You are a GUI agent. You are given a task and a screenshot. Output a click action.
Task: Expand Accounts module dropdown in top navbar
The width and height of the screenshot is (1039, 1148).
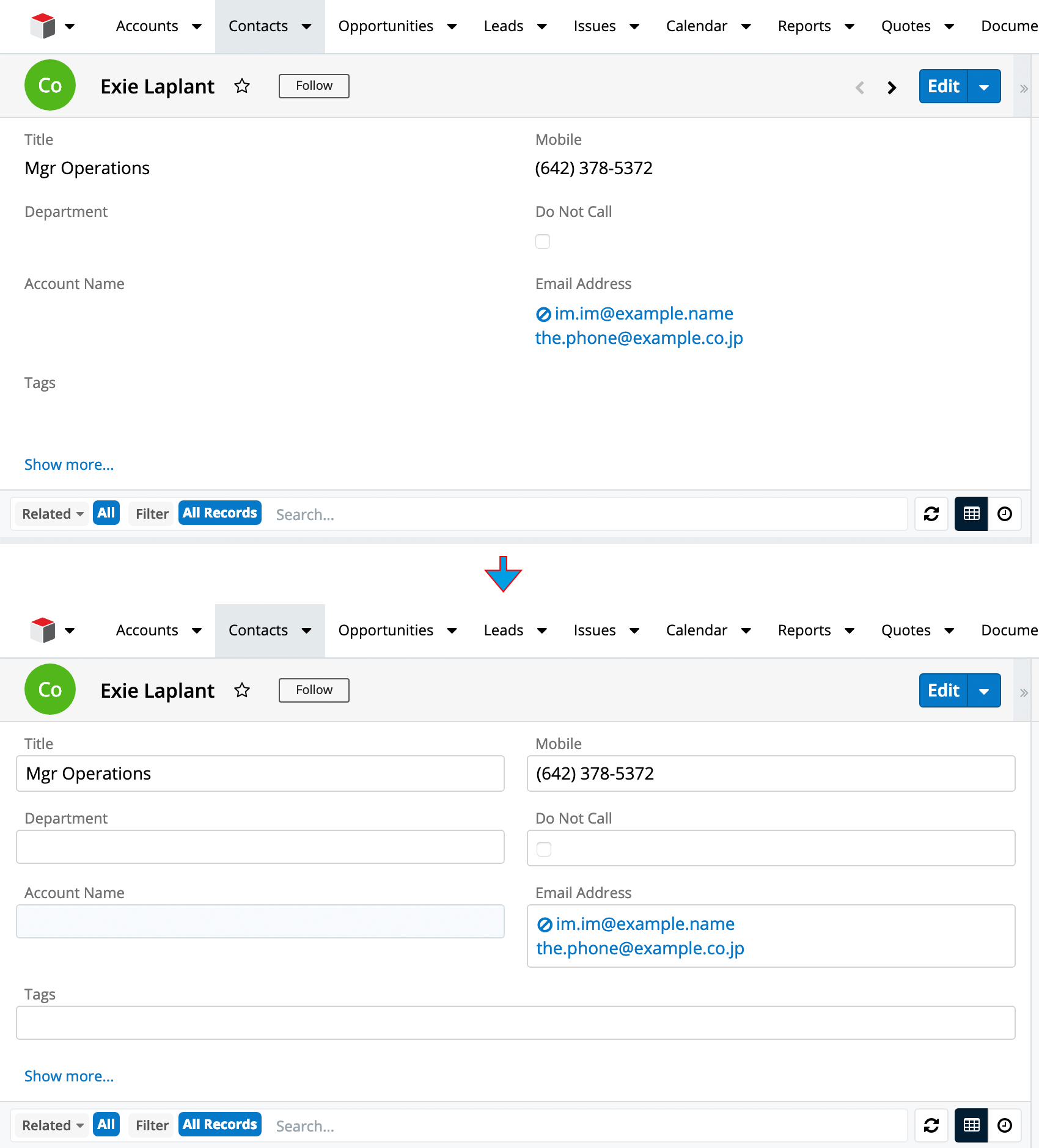(x=197, y=26)
